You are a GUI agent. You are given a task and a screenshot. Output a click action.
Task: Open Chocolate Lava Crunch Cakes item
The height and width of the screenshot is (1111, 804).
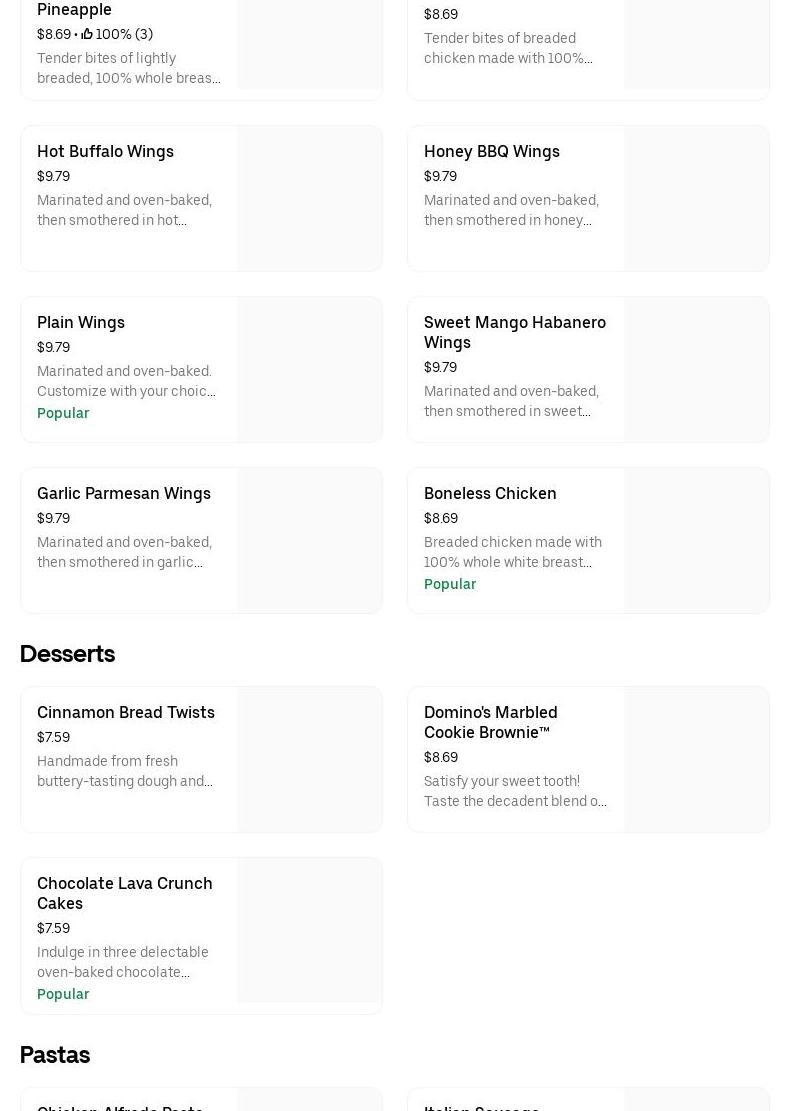pyautogui.click(x=125, y=893)
